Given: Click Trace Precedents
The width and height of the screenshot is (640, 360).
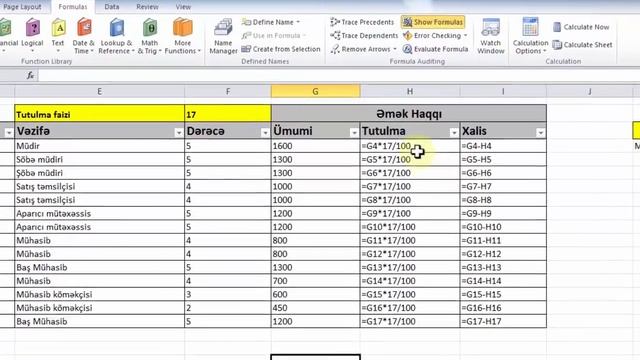Looking at the screenshot, I should click(x=362, y=22).
